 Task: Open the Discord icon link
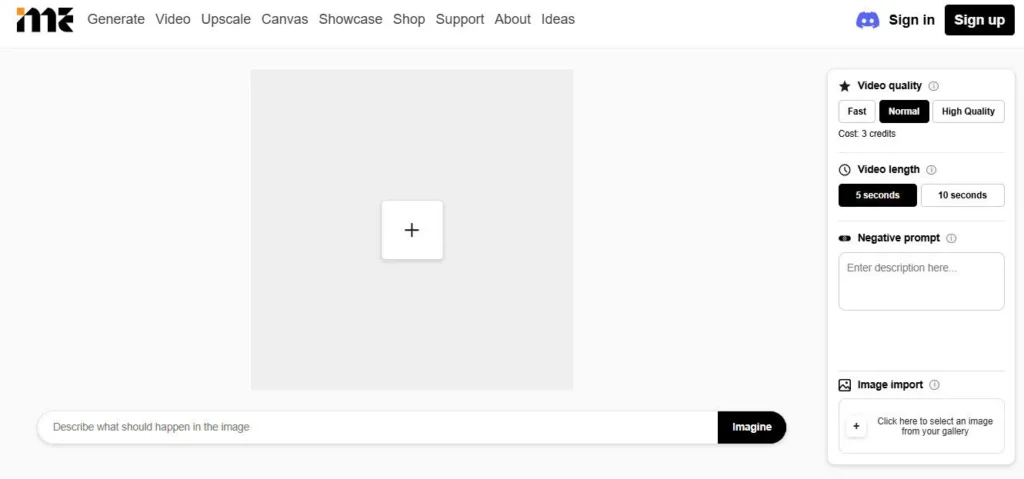[x=867, y=20]
